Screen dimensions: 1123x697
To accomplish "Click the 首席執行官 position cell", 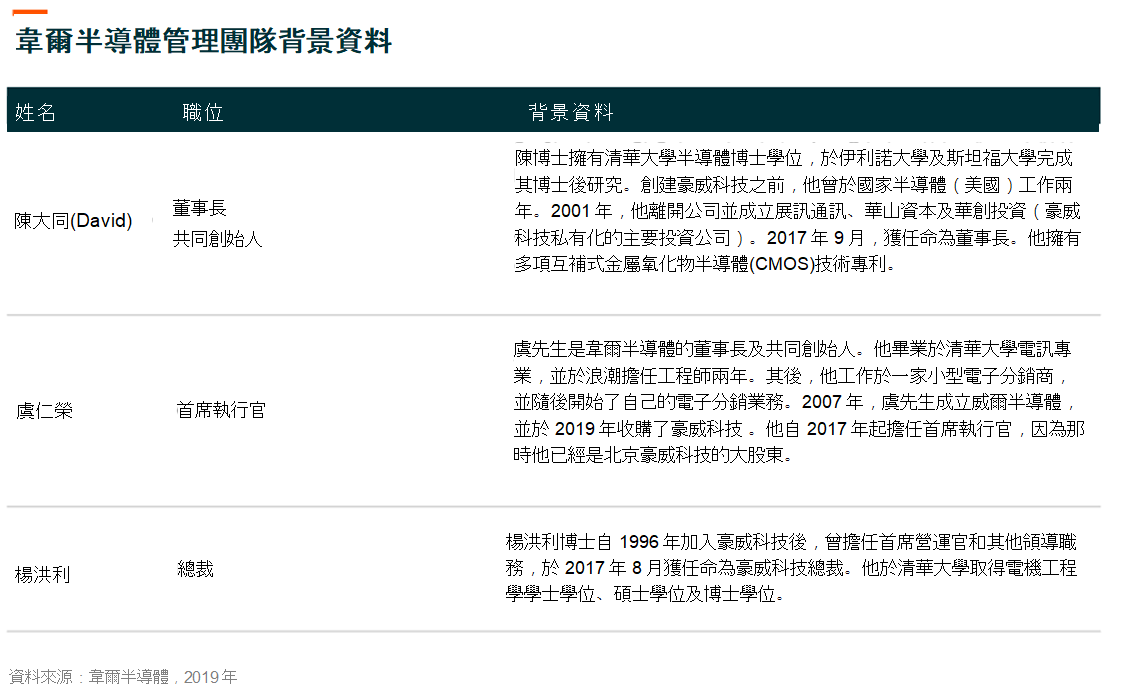I will (x=221, y=410).
